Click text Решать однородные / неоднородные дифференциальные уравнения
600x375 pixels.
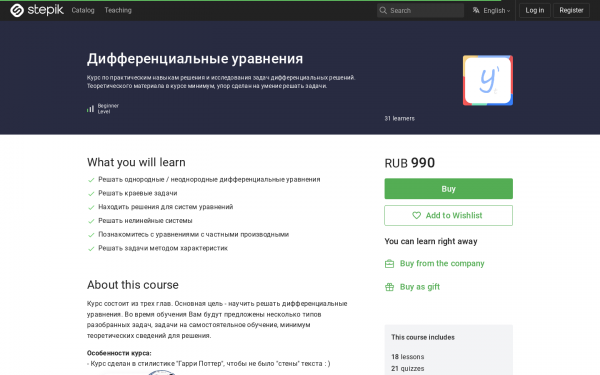209,179
